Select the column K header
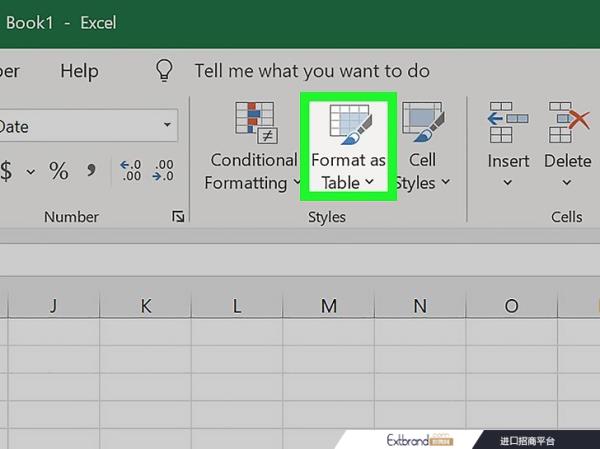Viewport: 600px width, 449px height. pyautogui.click(x=146, y=306)
